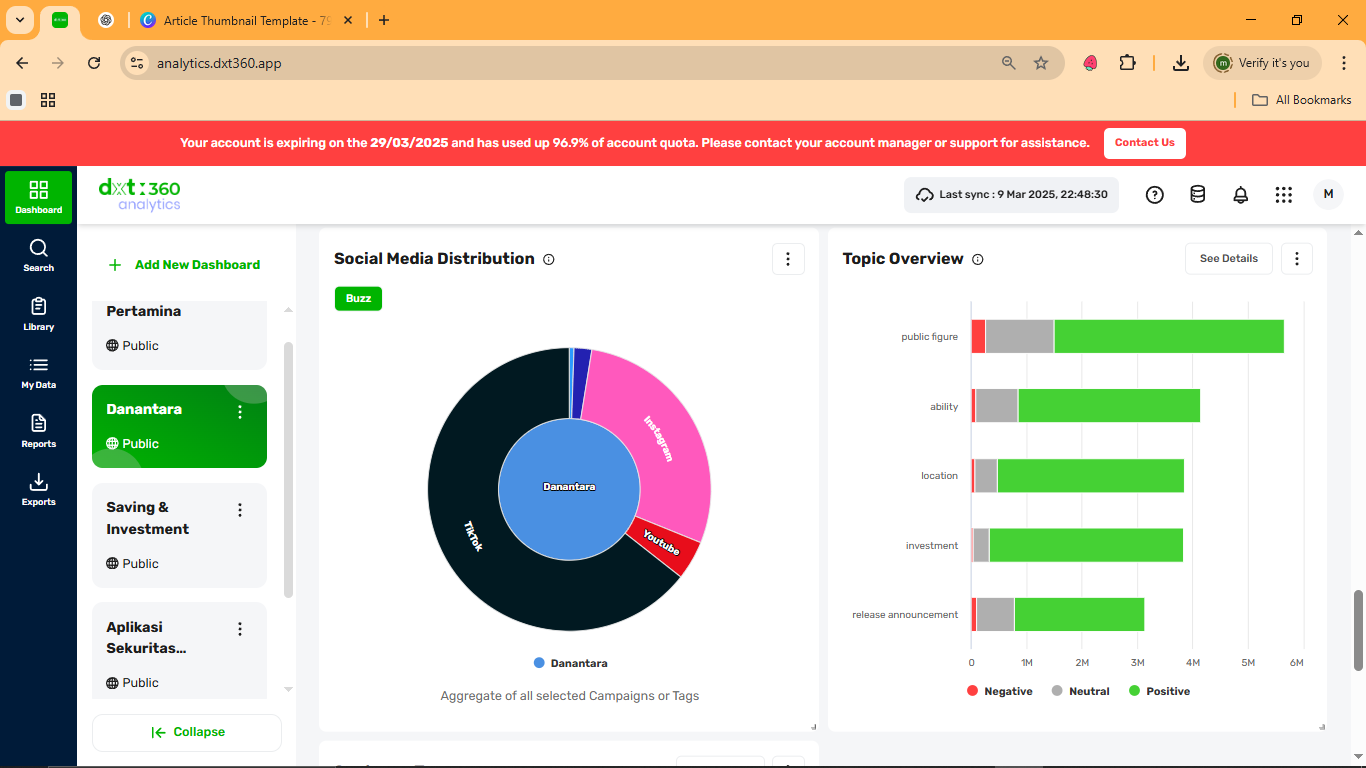Select the Aplikasi Sekuritas dashboard

coord(179,650)
